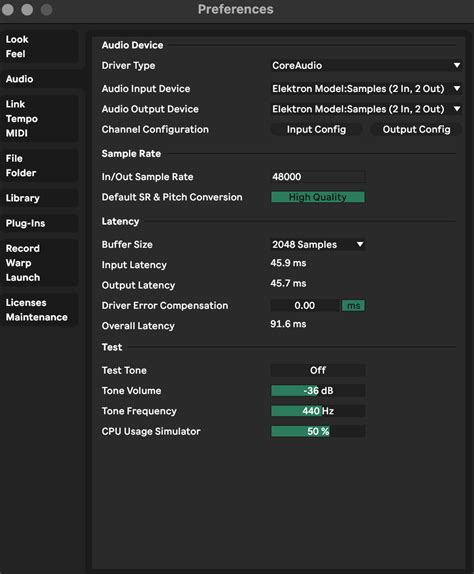This screenshot has width=474, height=574.
Task: Click the Driver Error Compensation label
Action: 165,306
